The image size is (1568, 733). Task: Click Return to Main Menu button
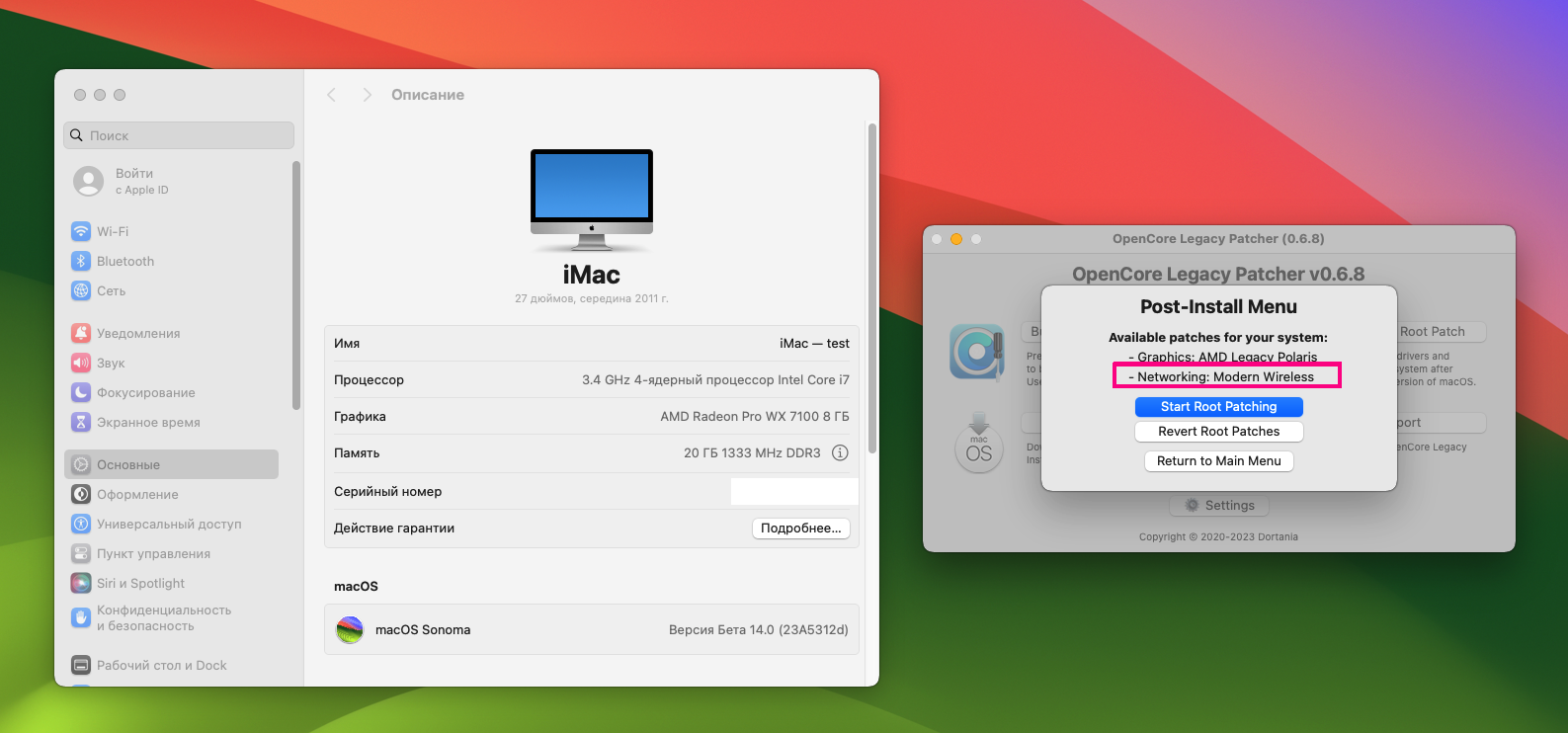point(1219,461)
